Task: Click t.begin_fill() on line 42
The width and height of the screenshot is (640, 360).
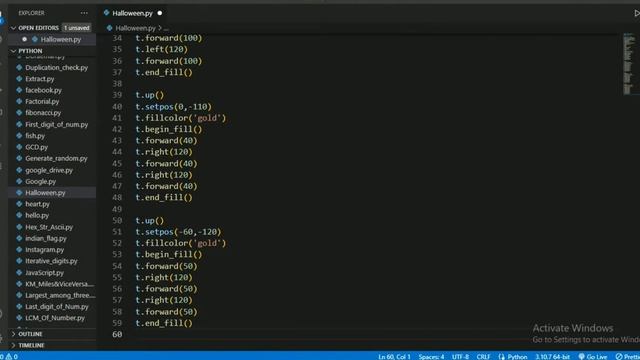Action: (x=169, y=129)
